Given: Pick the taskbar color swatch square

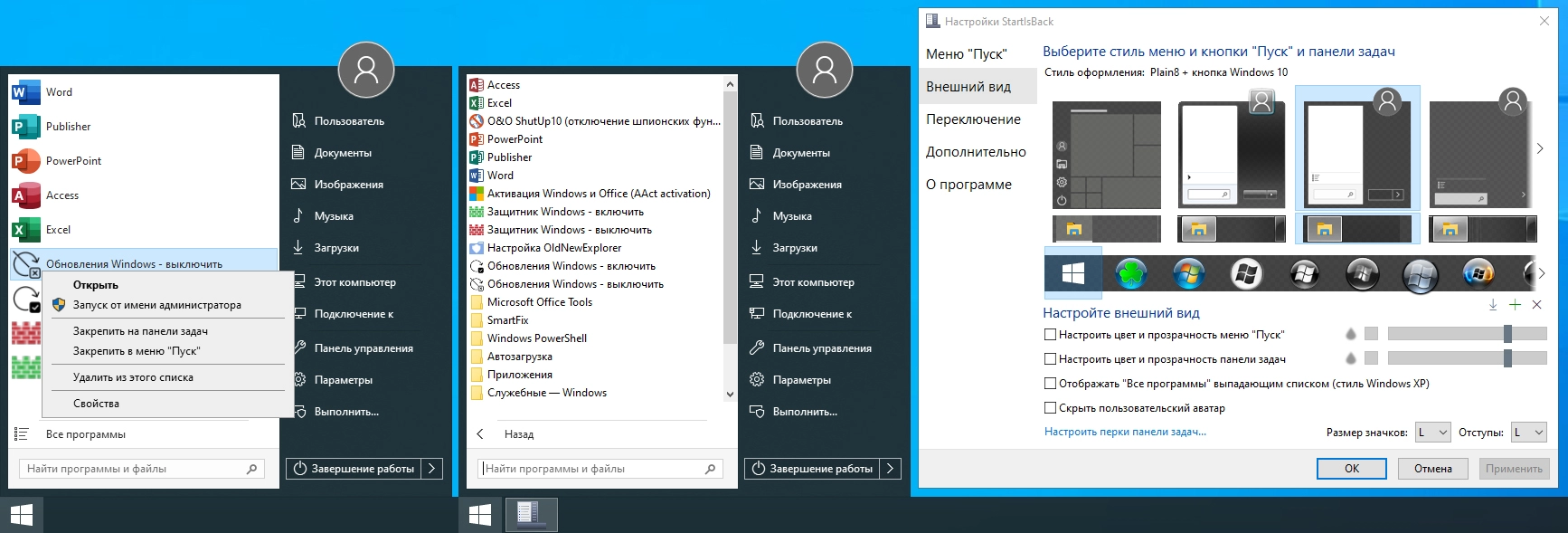Looking at the screenshot, I should pos(1371,358).
